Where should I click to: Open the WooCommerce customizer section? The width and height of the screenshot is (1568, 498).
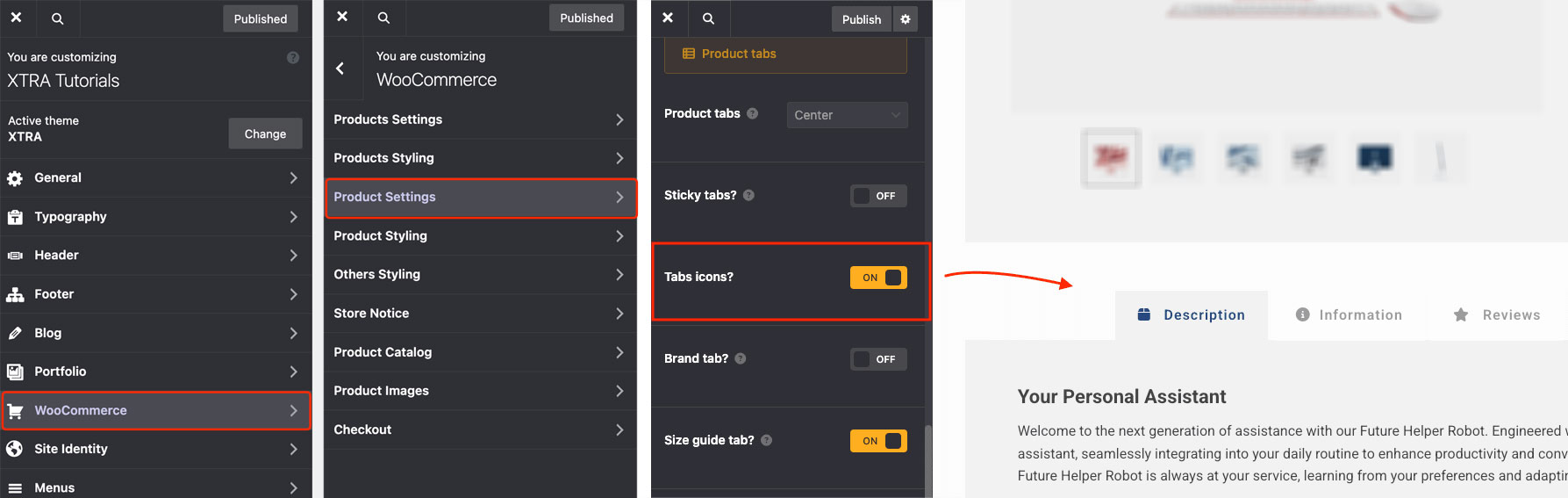pyautogui.click(x=155, y=410)
